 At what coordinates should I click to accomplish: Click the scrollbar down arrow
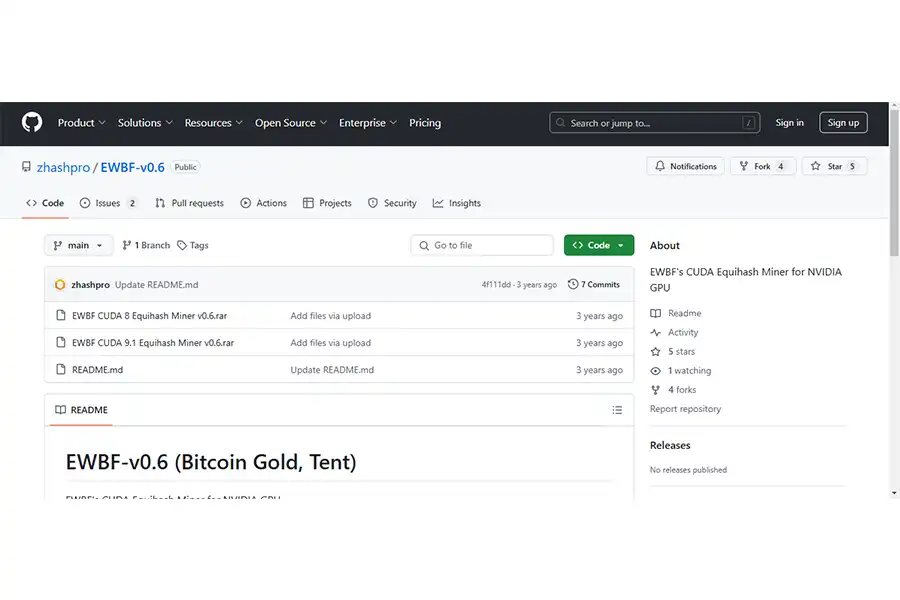point(894,493)
